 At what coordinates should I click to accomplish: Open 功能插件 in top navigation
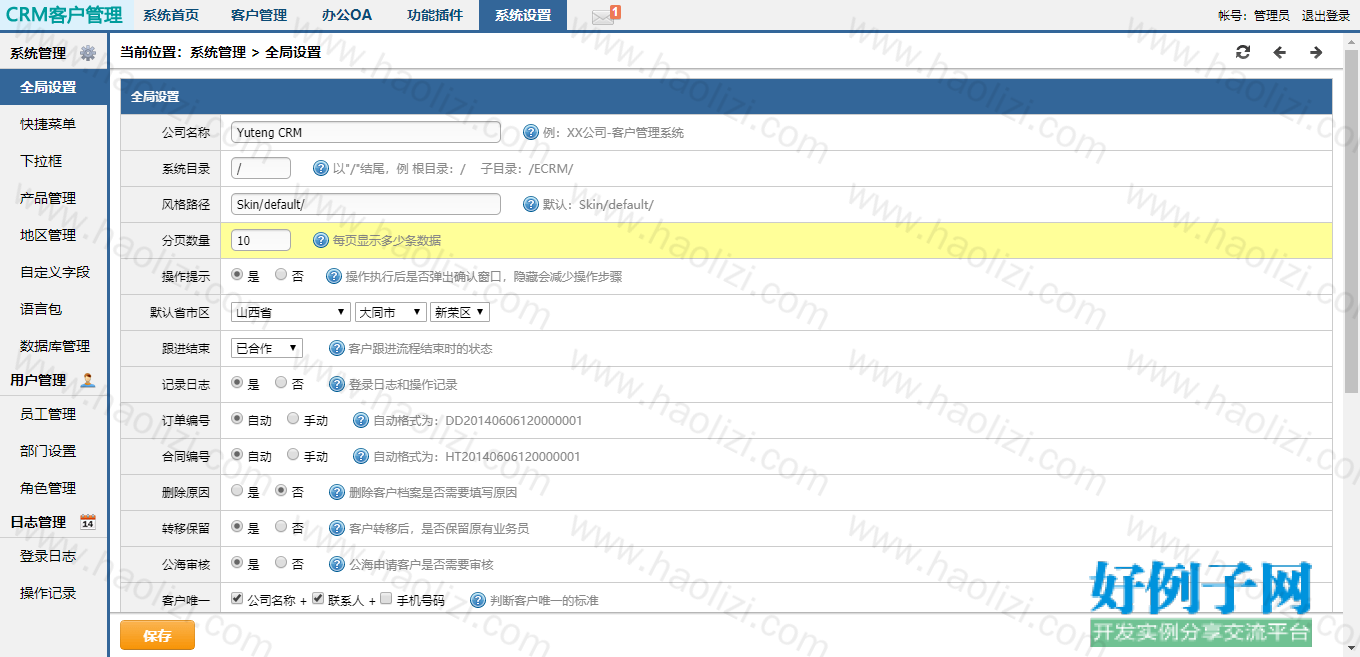(435, 15)
